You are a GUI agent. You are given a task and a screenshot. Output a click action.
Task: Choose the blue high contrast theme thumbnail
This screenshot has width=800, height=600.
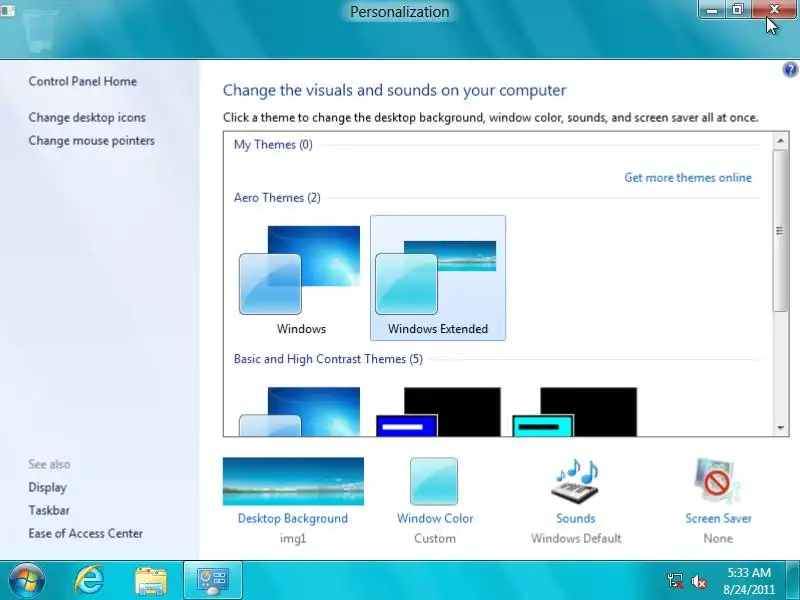pyautogui.click(x=438, y=412)
